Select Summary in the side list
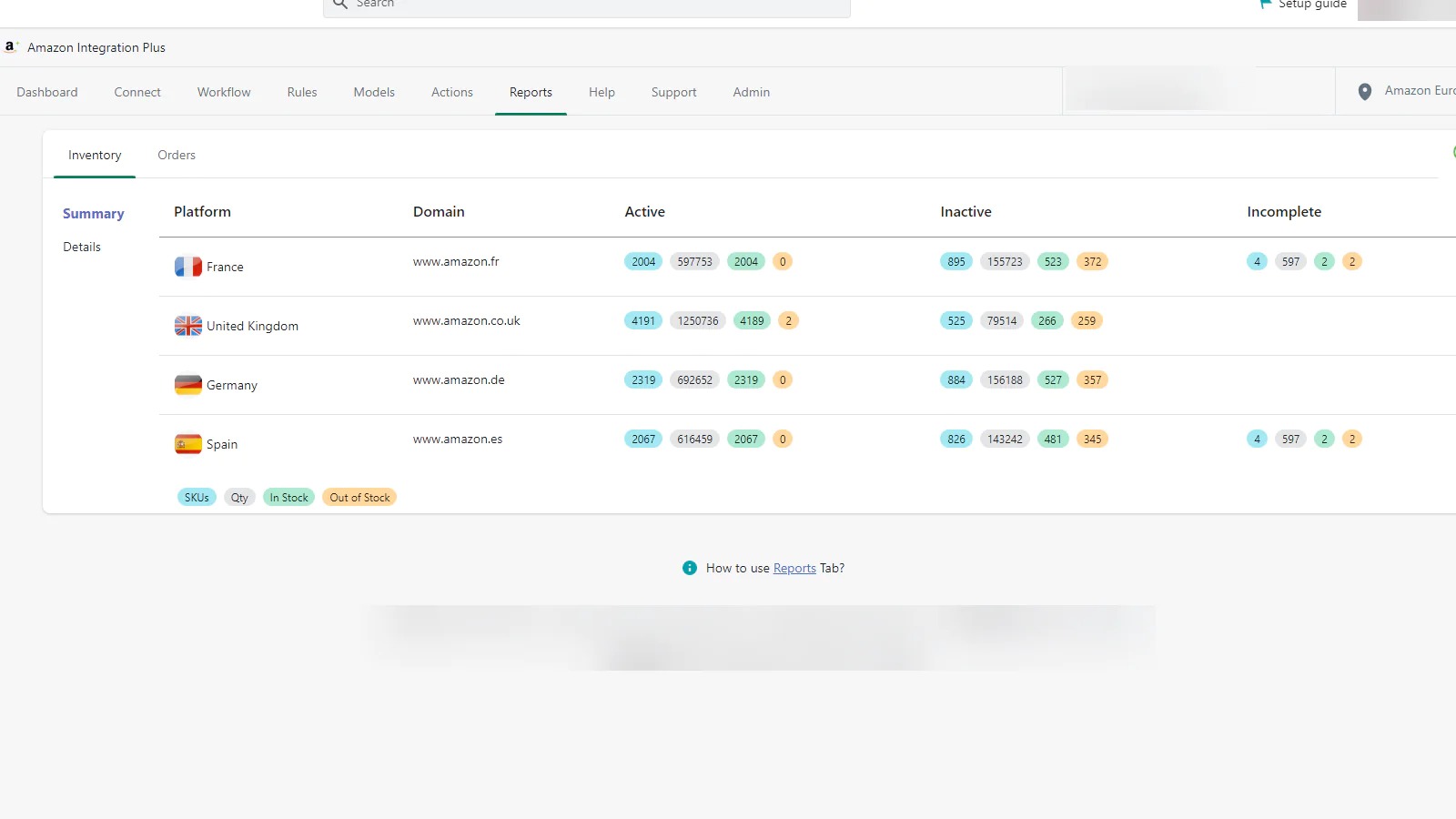The width and height of the screenshot is (1456, 819). click(94, 214)
